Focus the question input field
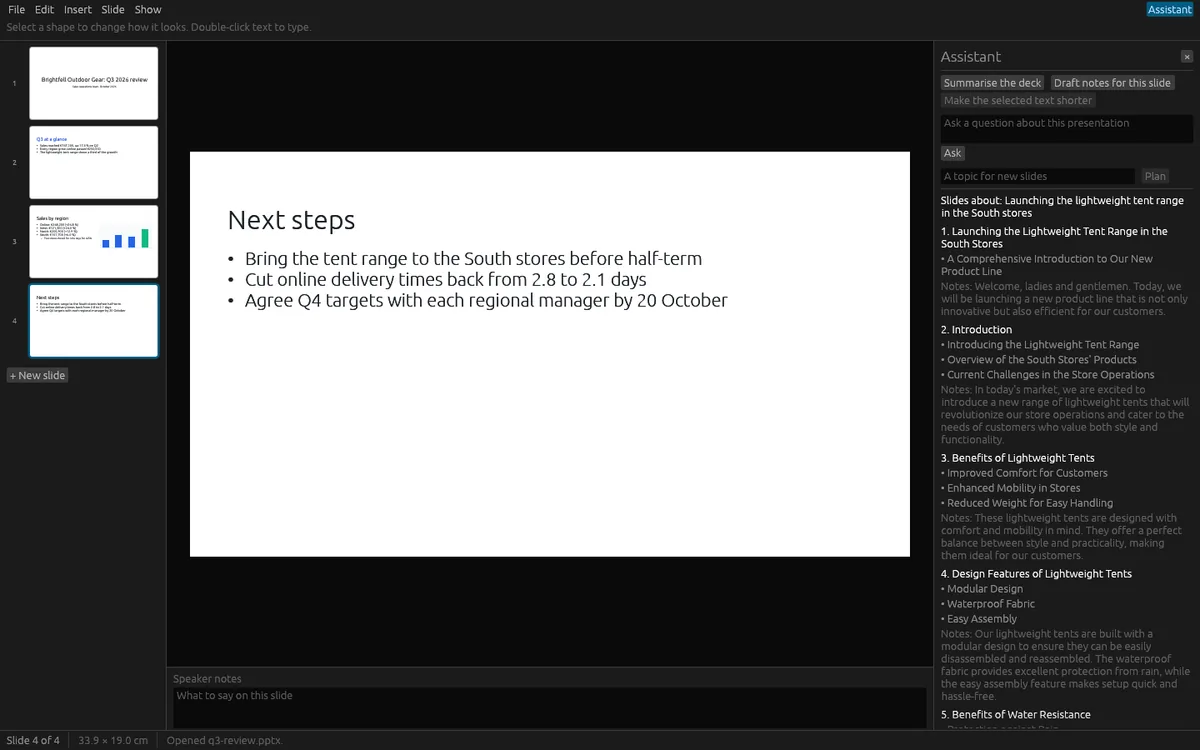The image size is (1200, 750). pyautogui.click(x=1066, y=128)
